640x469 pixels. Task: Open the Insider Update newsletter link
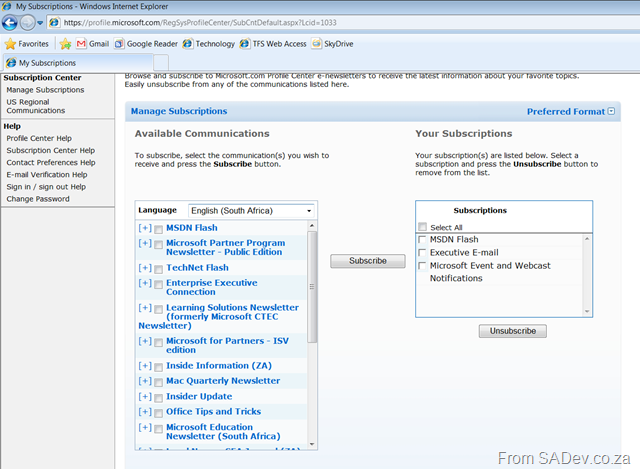click(199, 396)
